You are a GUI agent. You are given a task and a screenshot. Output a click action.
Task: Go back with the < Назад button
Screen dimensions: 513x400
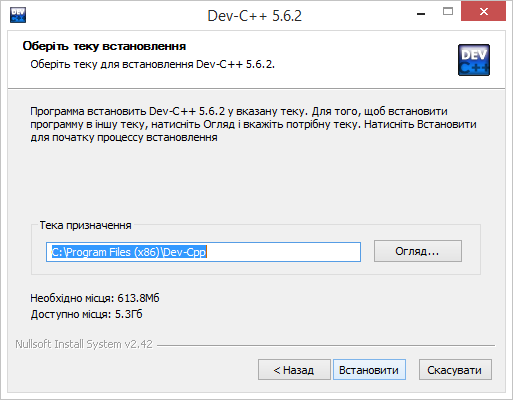tap(294, 370)
